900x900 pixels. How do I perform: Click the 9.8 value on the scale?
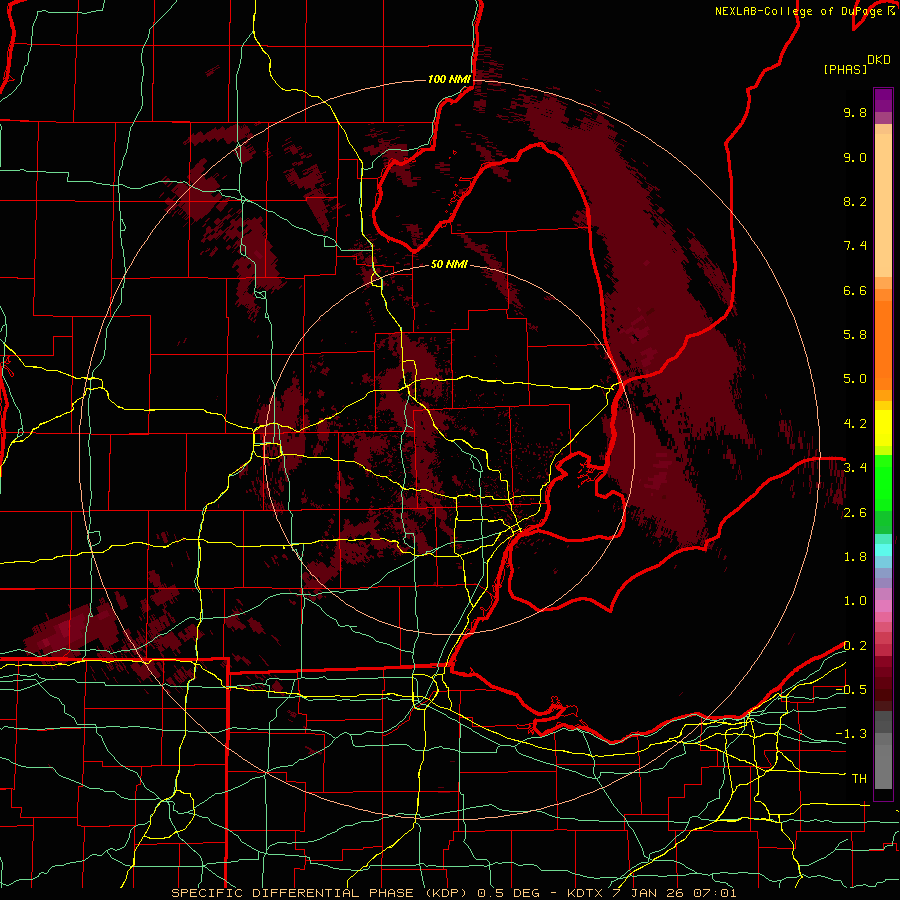855,112
